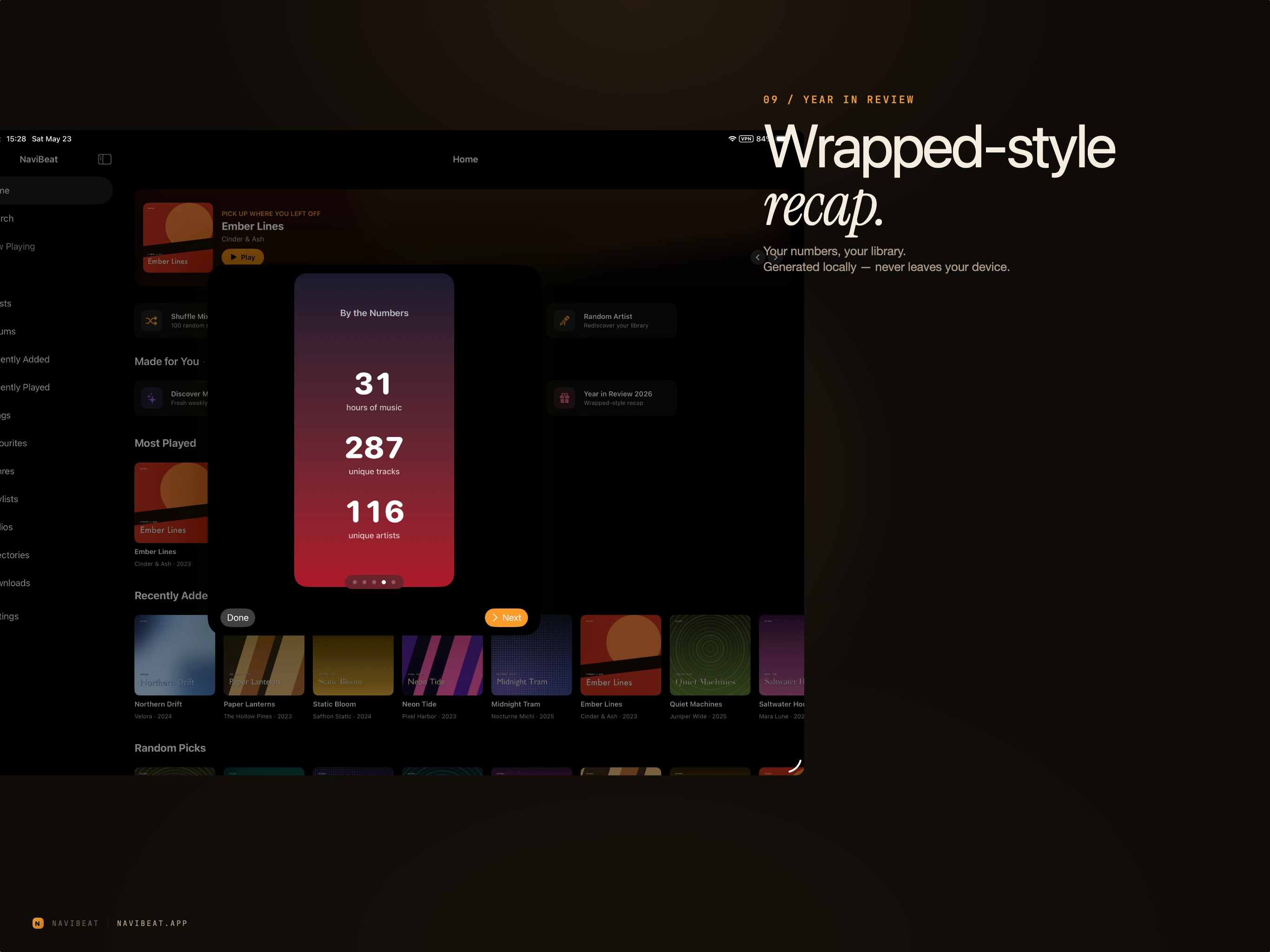This screenshot has height=952, width=1270.
Task: Open Year in Review 2026 card
Action: (611, 398)
